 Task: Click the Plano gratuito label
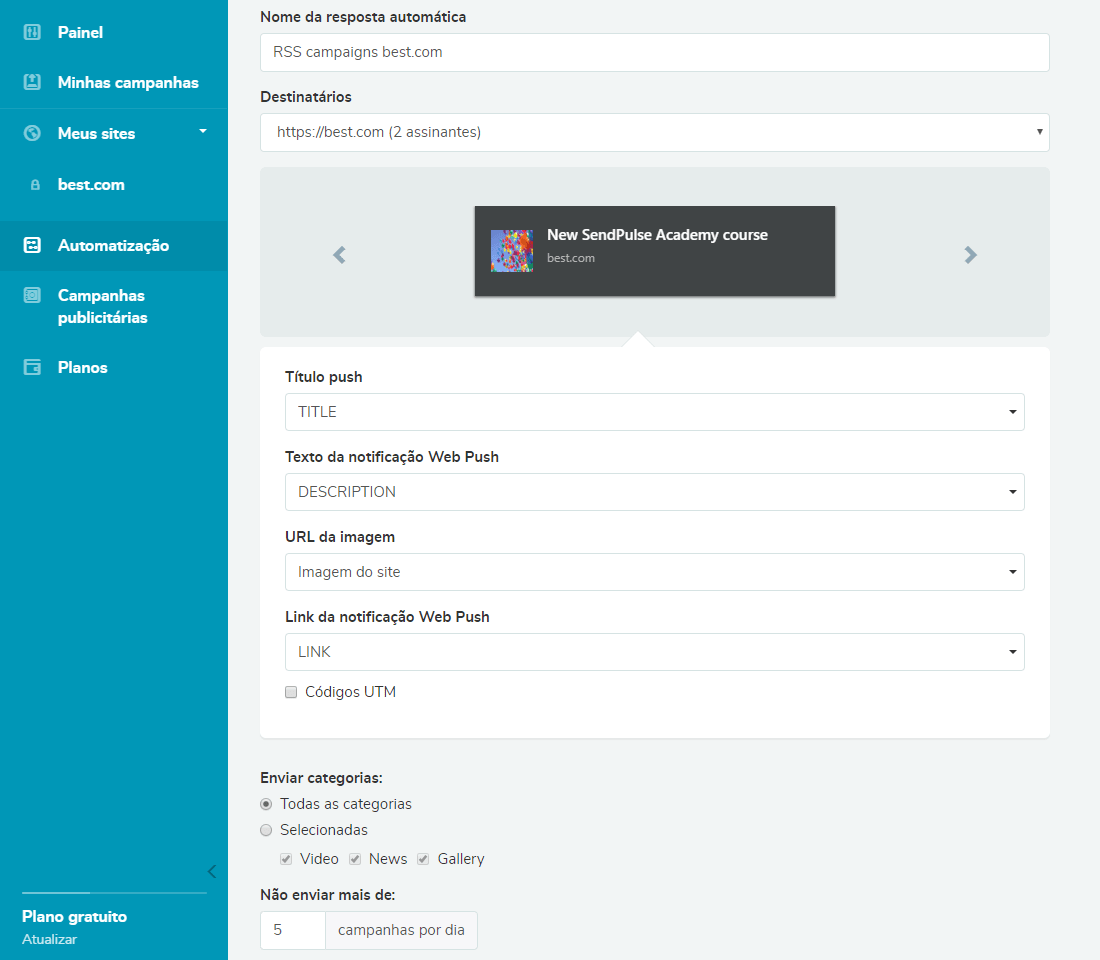[74, 916]
